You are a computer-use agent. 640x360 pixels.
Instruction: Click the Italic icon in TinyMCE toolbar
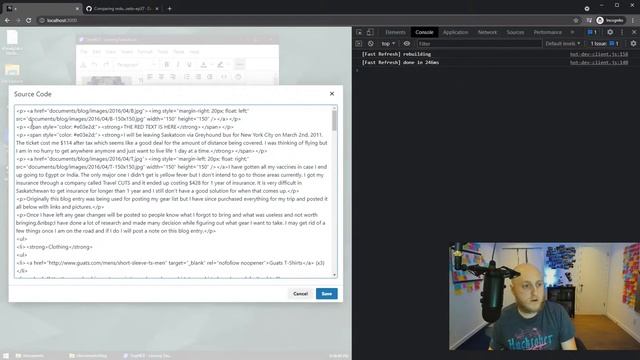pyautogui.click(x=178, y=64)
